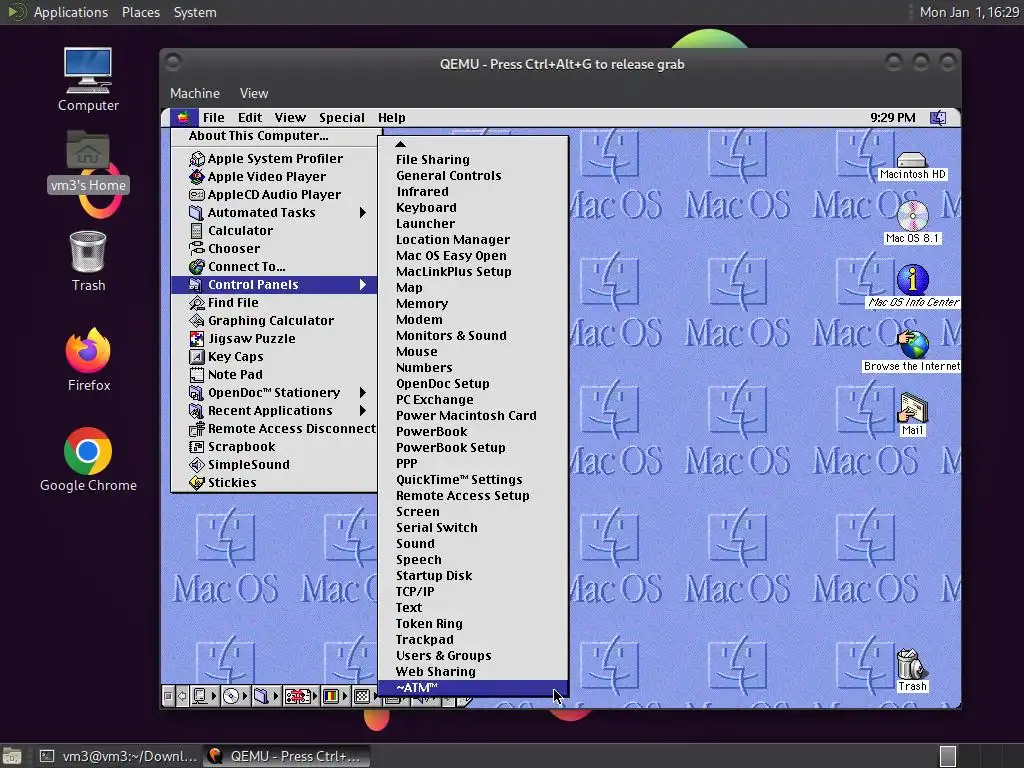Launch Graphing Calculator
This screenshot has height=768, width=1024.
[x=274, y=321]
